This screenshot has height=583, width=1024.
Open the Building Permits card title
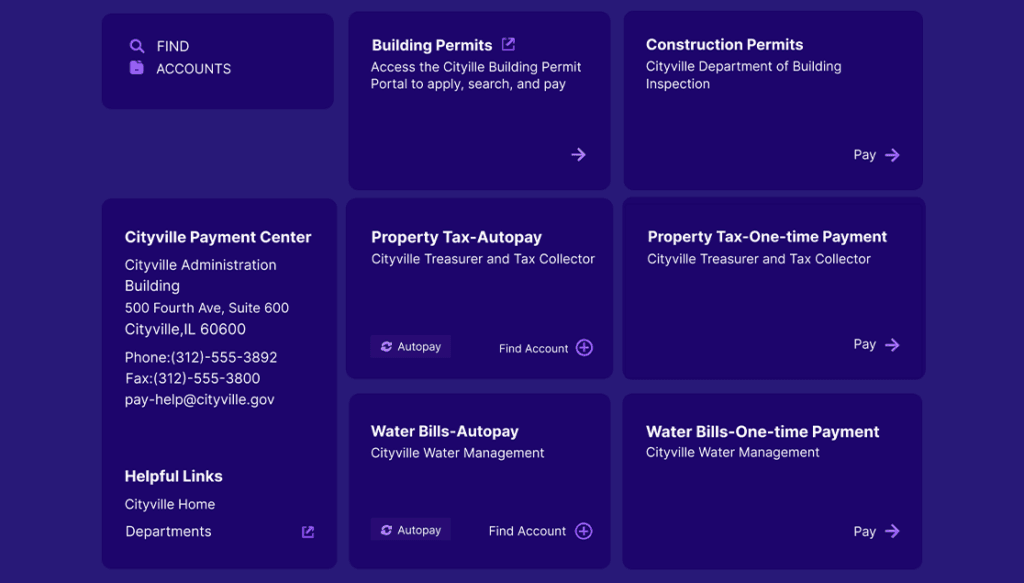[x=432, y=45]
